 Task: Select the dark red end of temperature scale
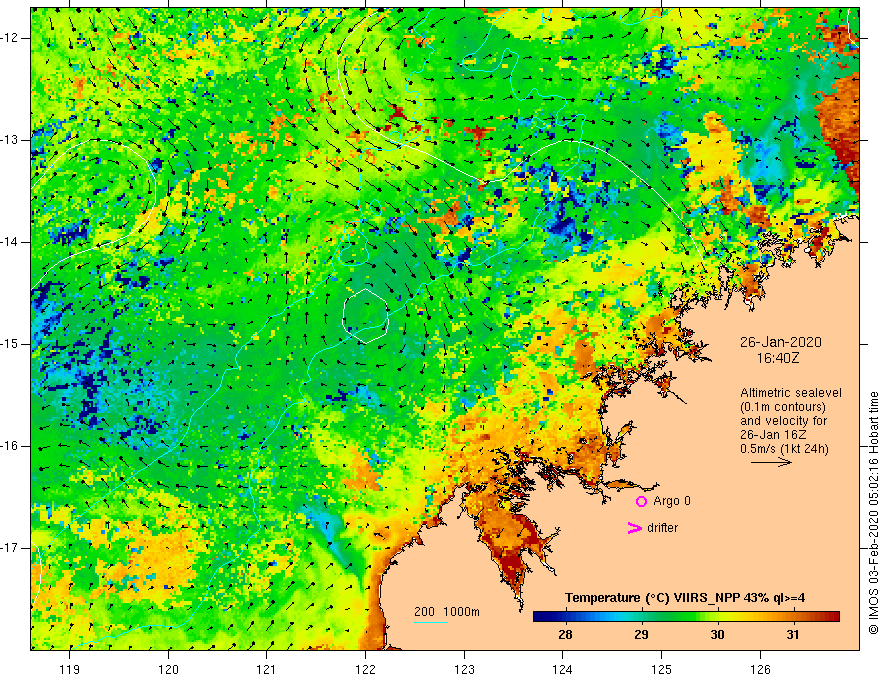835,617
